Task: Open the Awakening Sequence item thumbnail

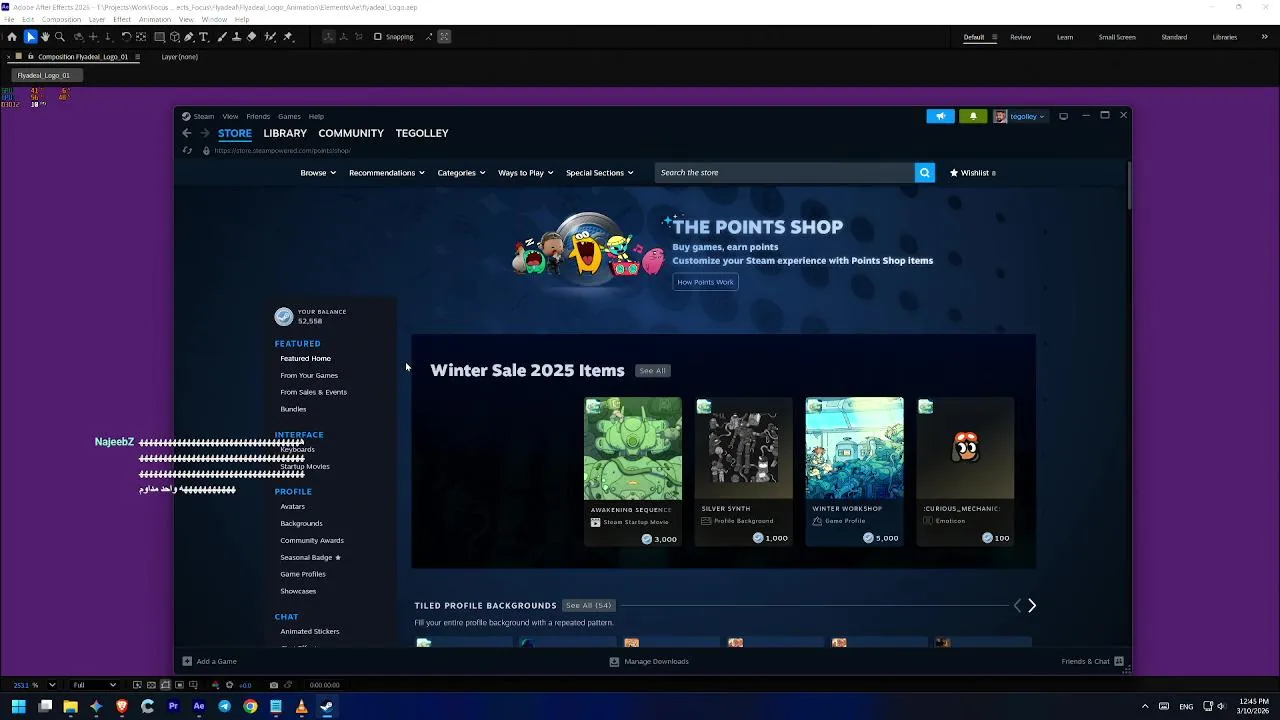Action: click(x=633, y=448)
